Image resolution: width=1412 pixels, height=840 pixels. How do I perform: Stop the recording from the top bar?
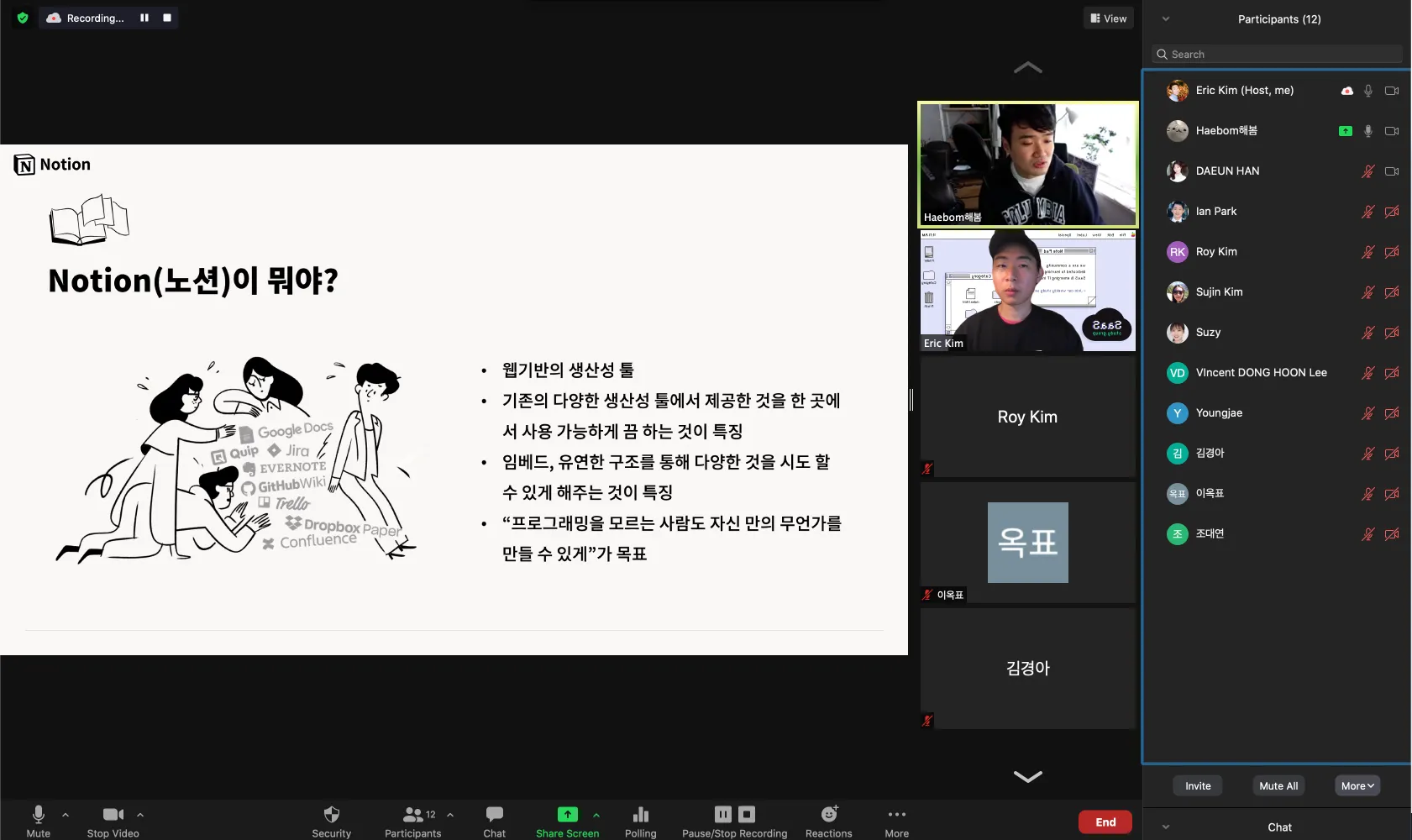[167, 18]
